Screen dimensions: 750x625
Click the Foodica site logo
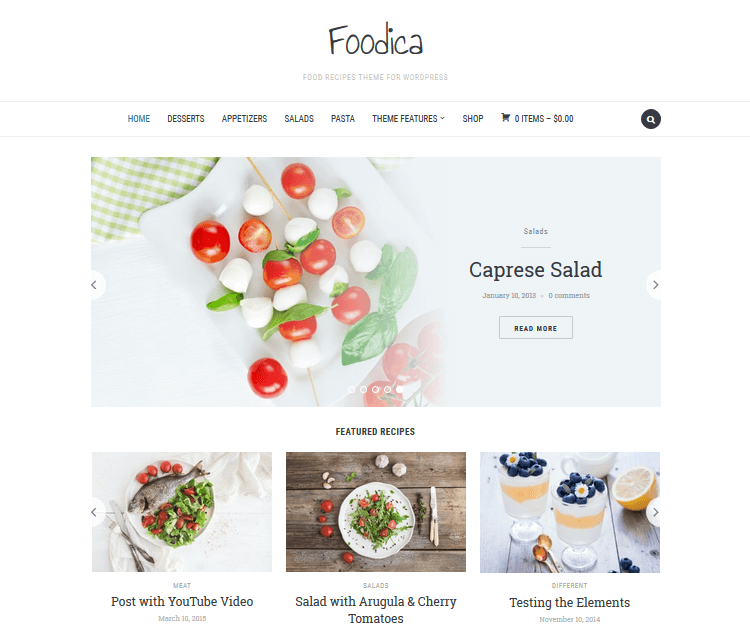(x=375, y=40)
